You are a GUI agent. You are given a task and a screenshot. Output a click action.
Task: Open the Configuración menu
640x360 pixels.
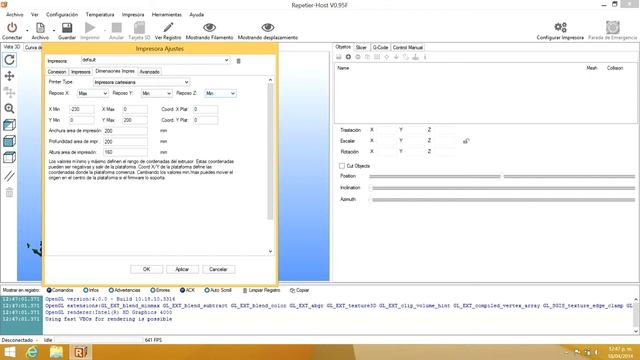62,15
